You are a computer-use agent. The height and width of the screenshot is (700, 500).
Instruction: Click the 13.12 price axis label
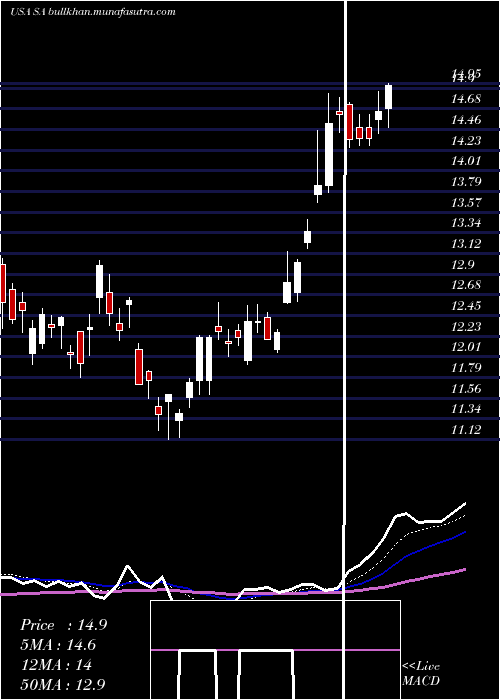click(x=466, y=244)
